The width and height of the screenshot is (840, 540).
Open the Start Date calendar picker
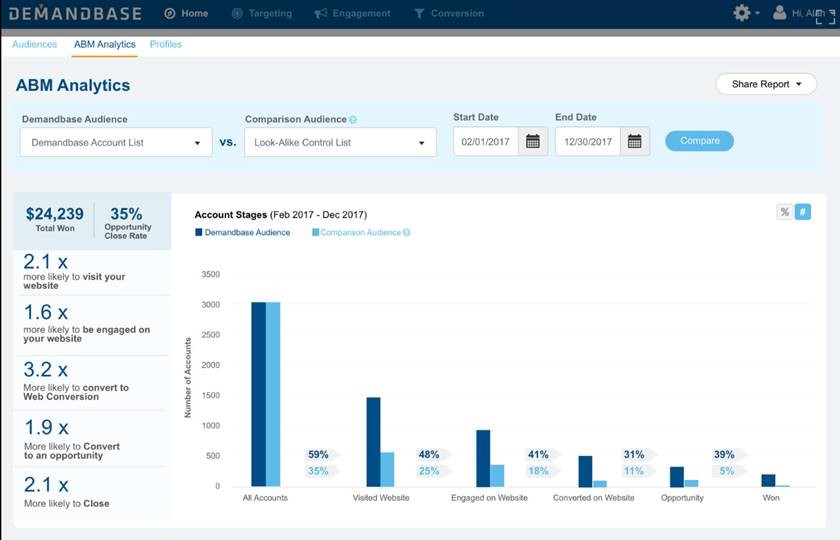pos(533,142)
